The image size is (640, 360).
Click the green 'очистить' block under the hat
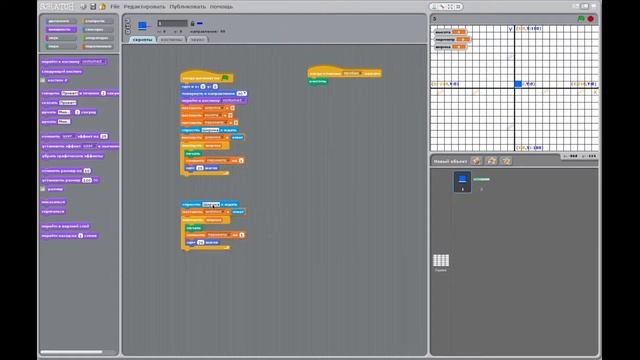(318, 81)
